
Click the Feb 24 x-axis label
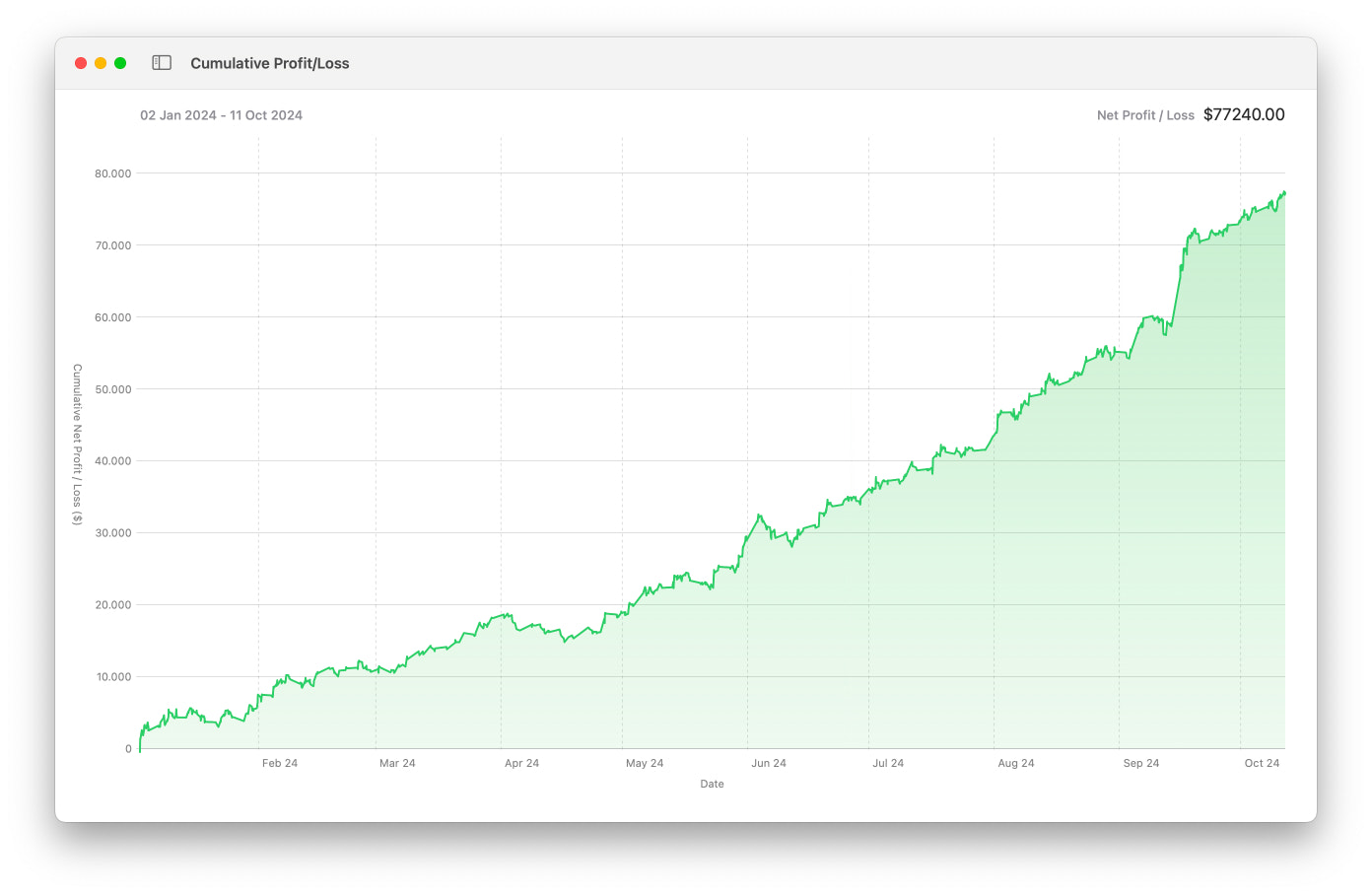280,763
